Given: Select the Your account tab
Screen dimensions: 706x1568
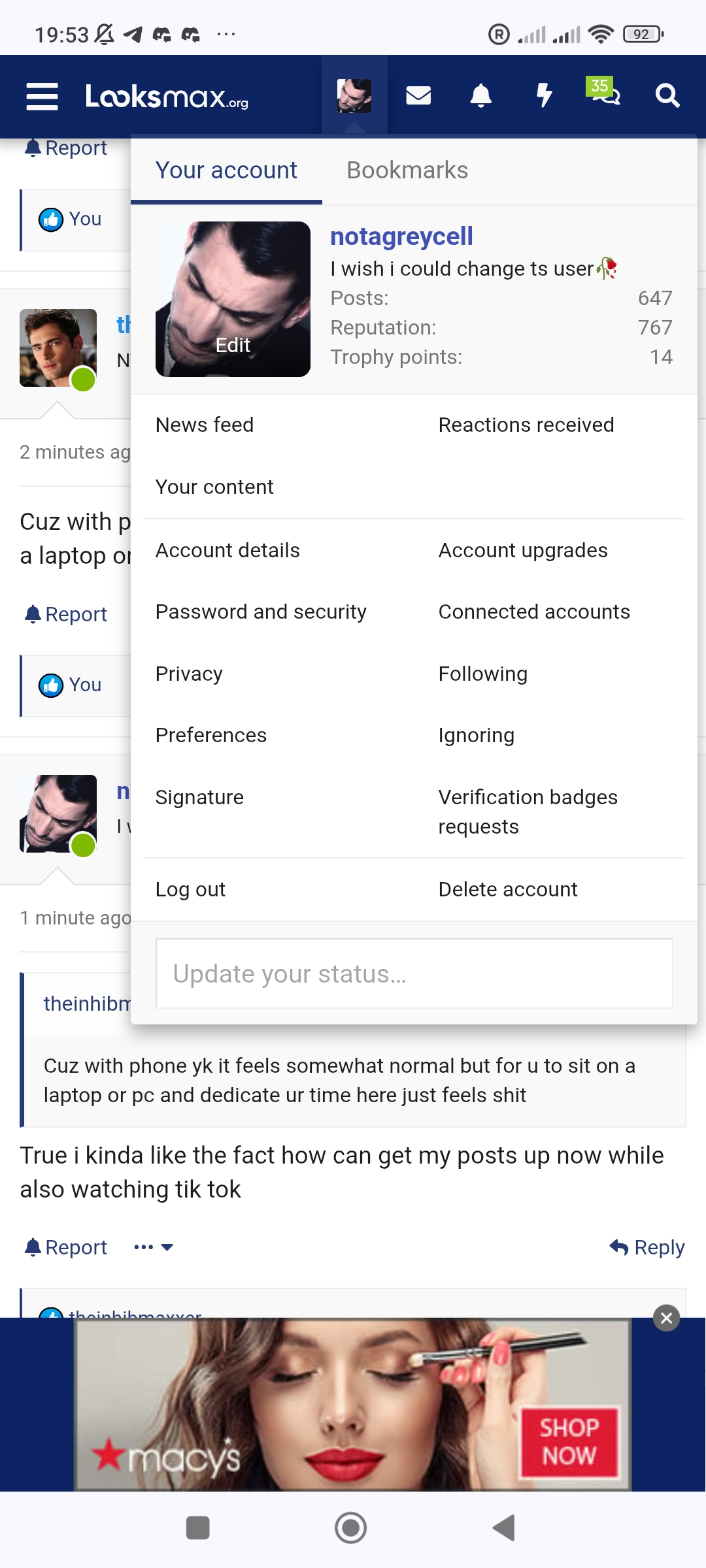Looking at the screenshot, I should coord(226,170).
